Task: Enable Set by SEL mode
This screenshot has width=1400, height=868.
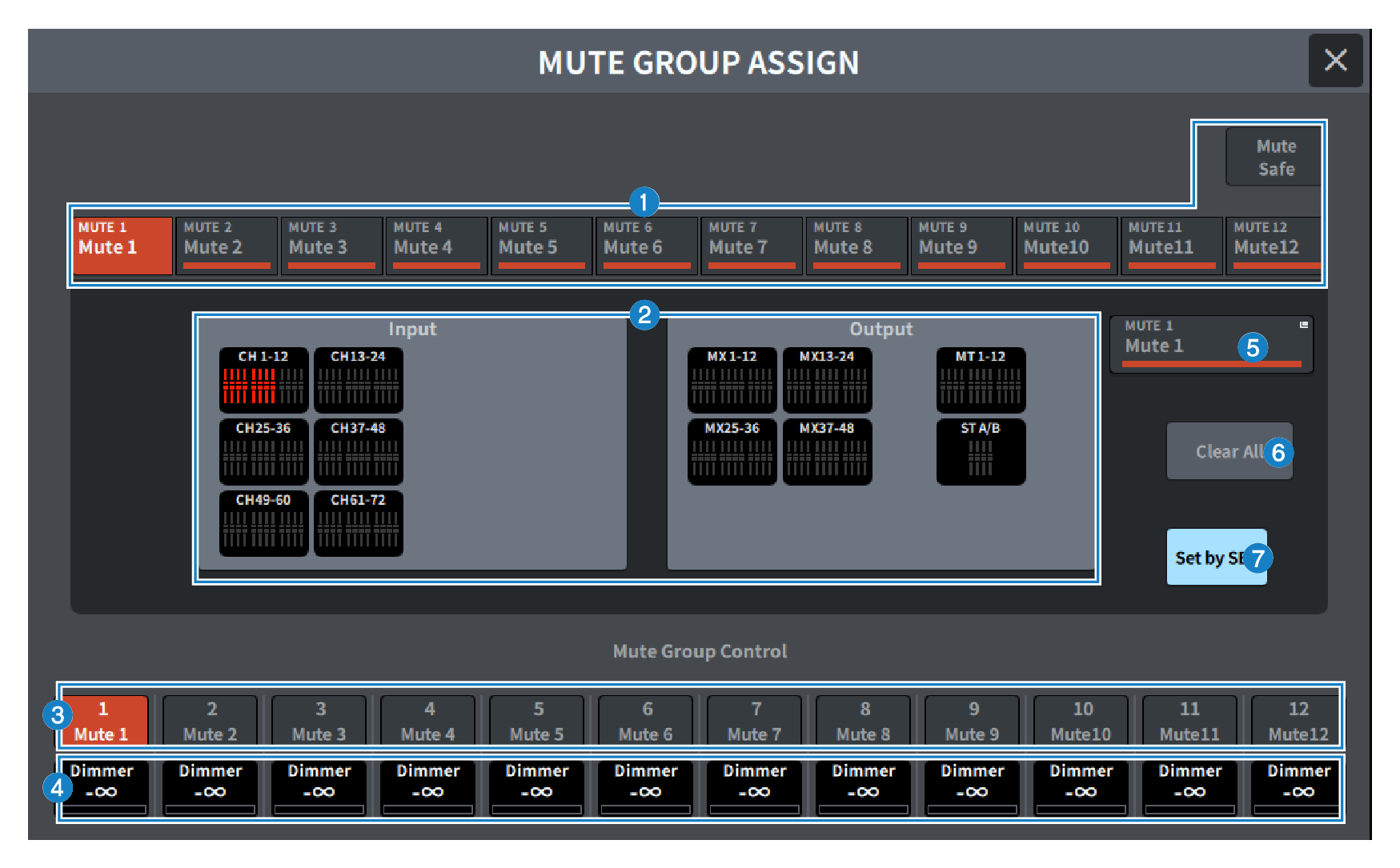Action: tap(1217, 558)
